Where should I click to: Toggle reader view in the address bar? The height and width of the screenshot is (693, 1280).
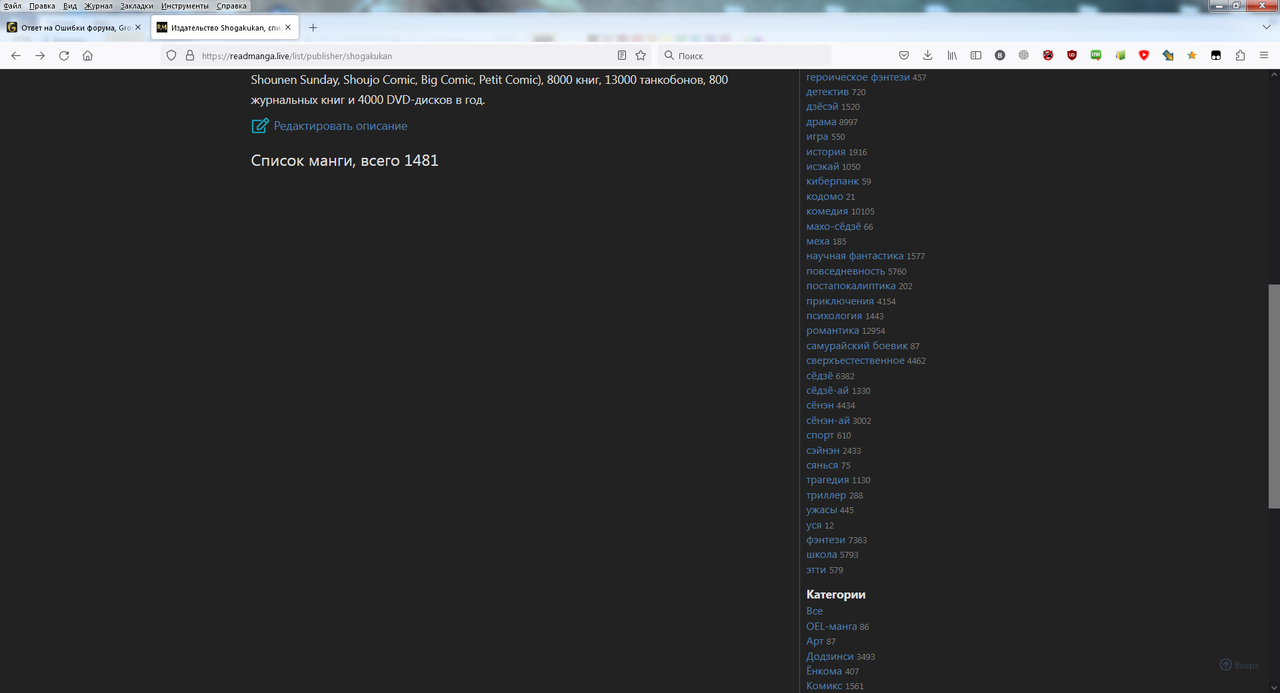pyautogui.click(x=622, y=56)
